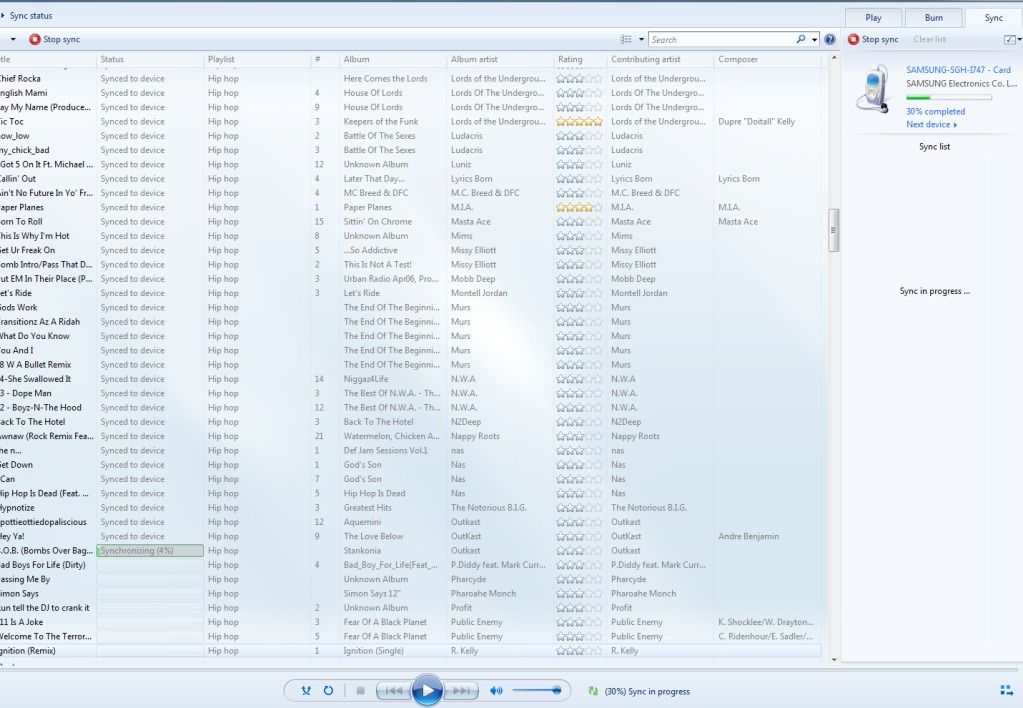This screenshot has width=1023, height=708.
Task: Click the 30% completed link
Action: click(x=935, y=112)
